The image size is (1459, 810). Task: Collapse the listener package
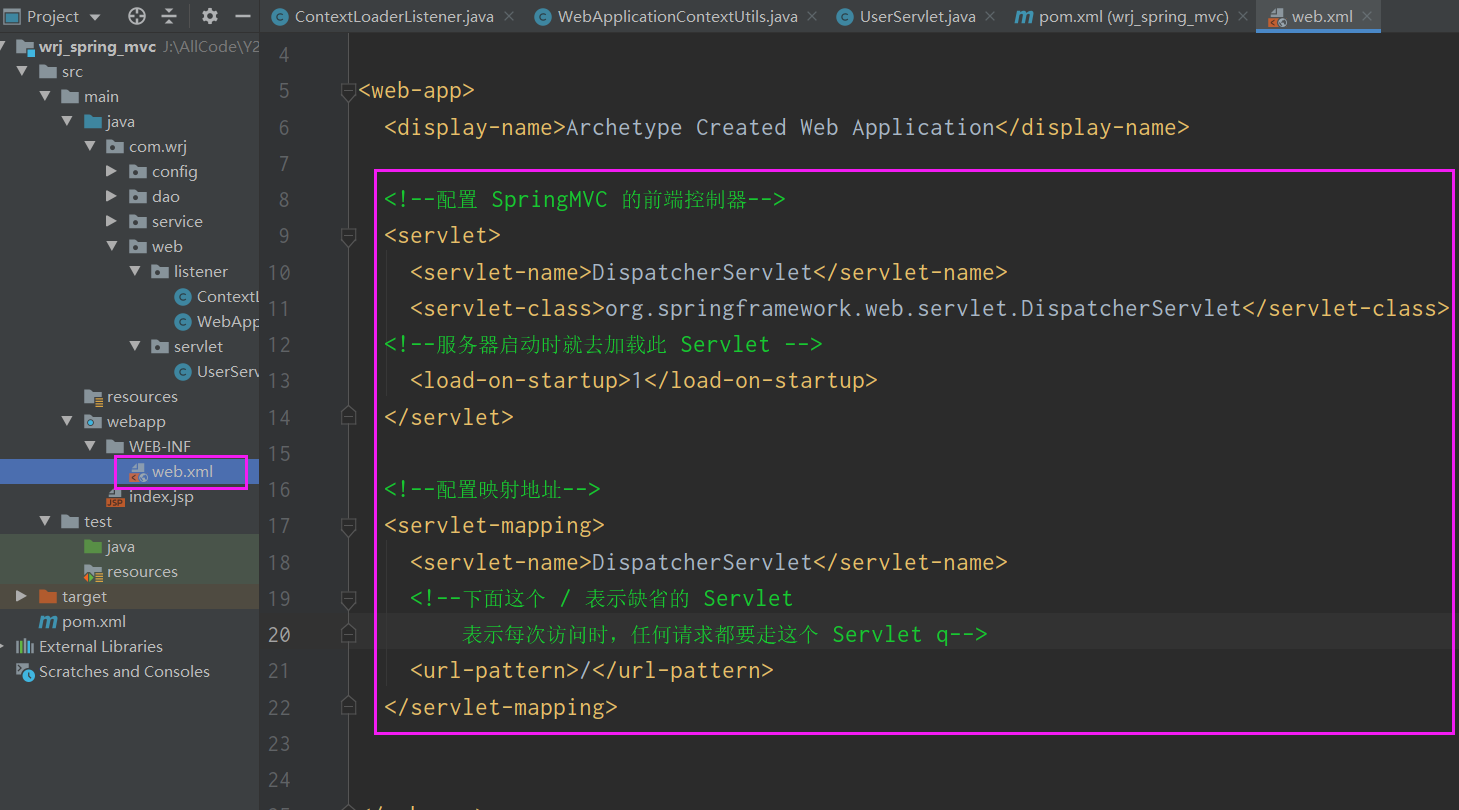click(134, 272)
